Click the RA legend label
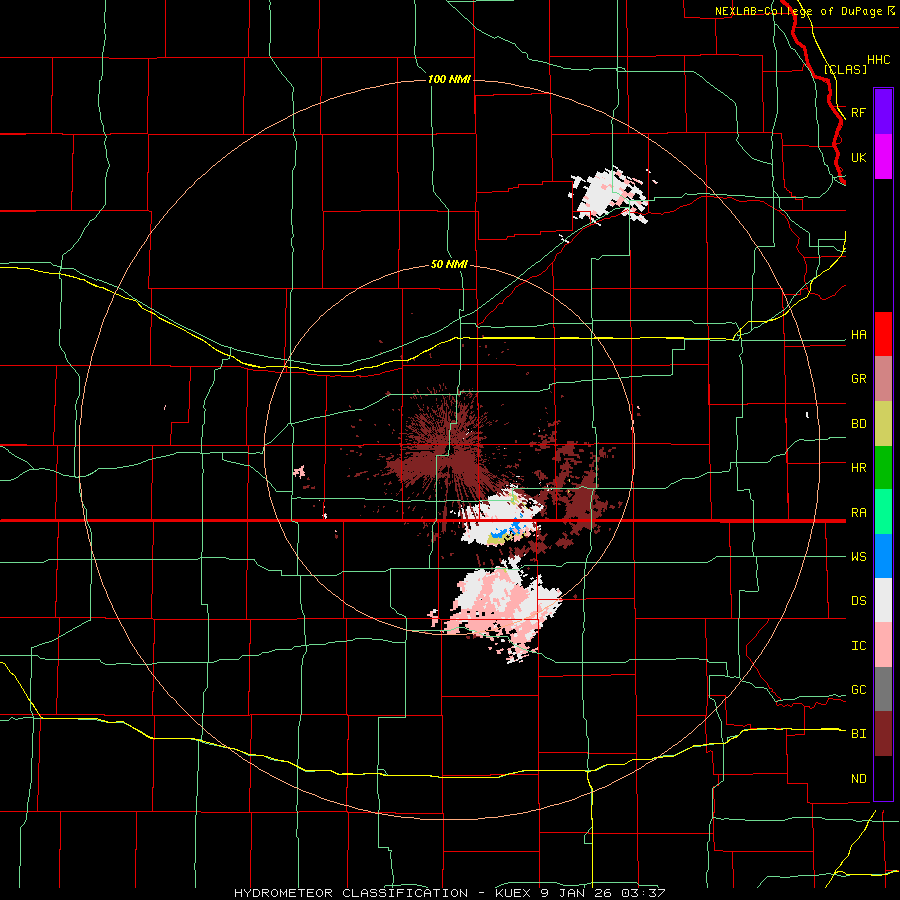 click(x=859, y=513)
